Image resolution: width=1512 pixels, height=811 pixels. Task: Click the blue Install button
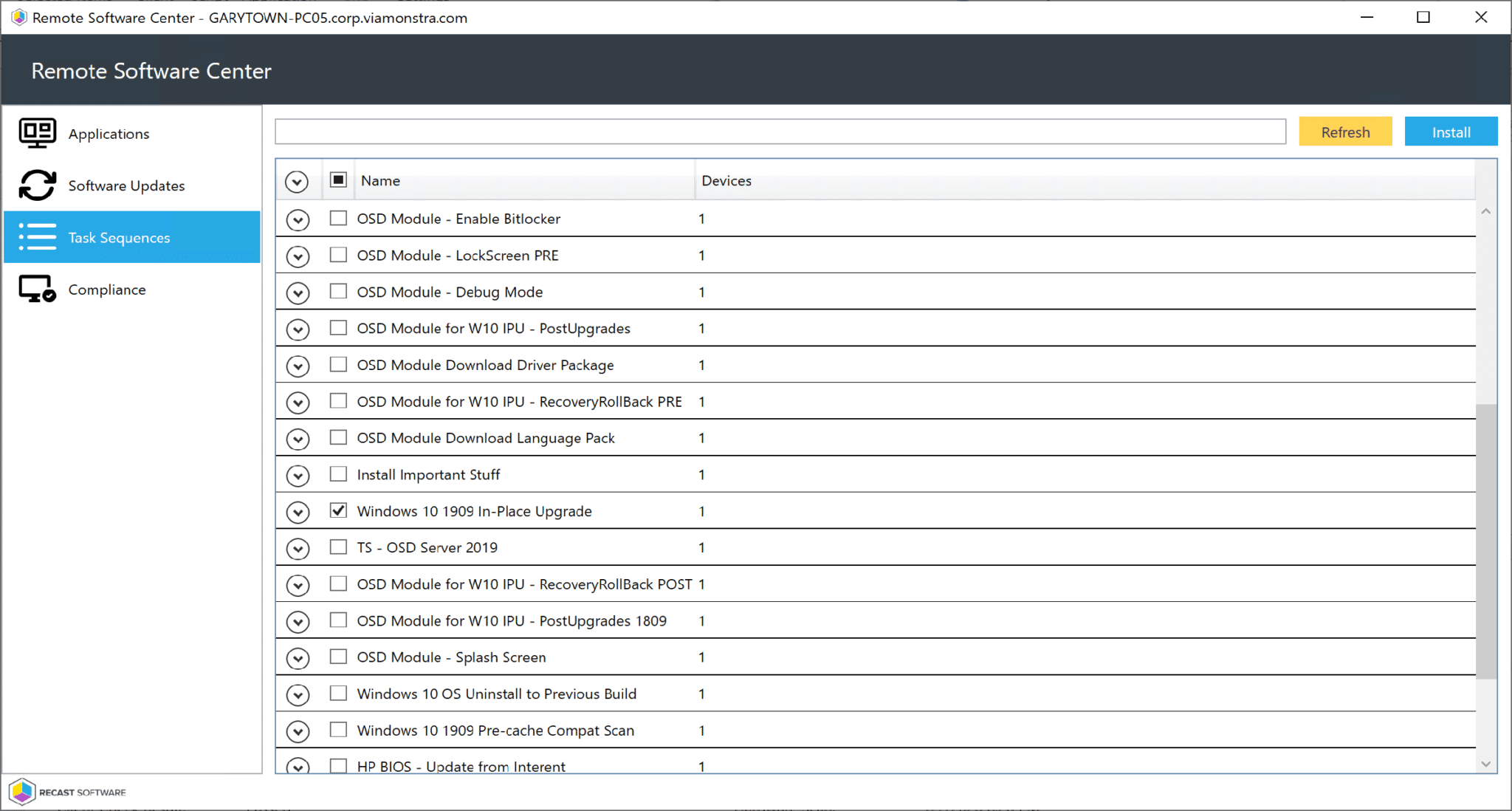(1451, 131)
